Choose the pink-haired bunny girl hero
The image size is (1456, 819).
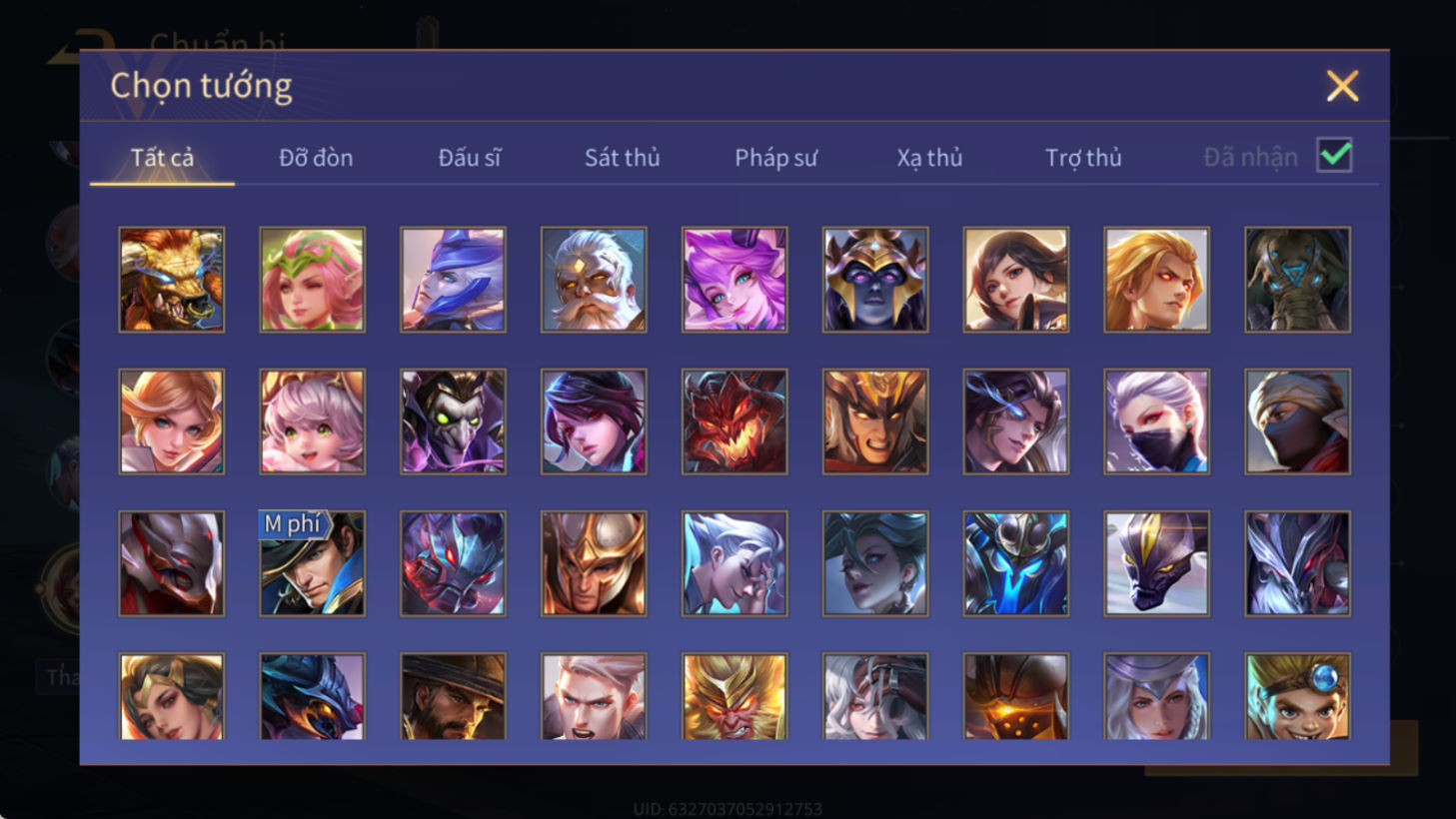pos(313,421)
